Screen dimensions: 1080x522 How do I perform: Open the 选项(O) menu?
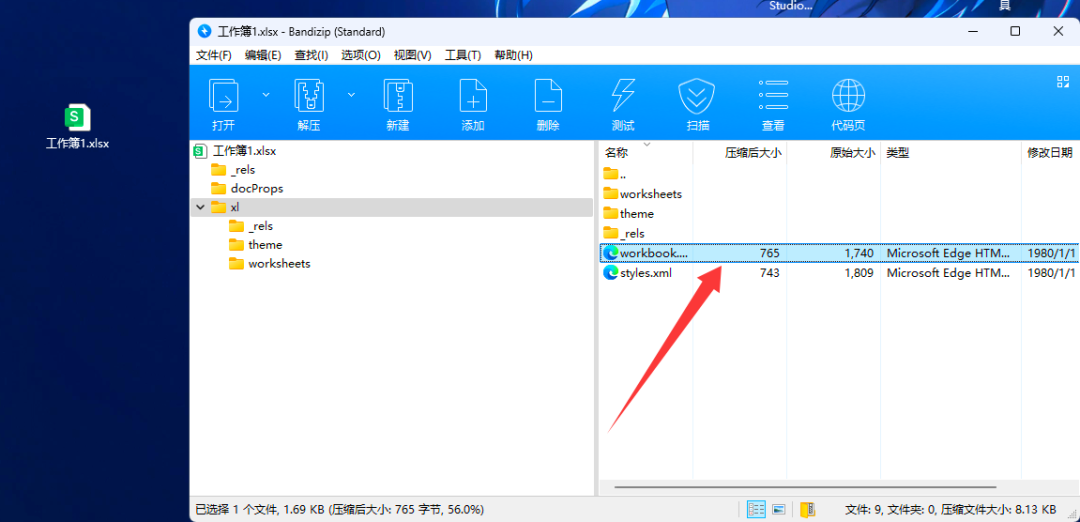coord(361,55)
